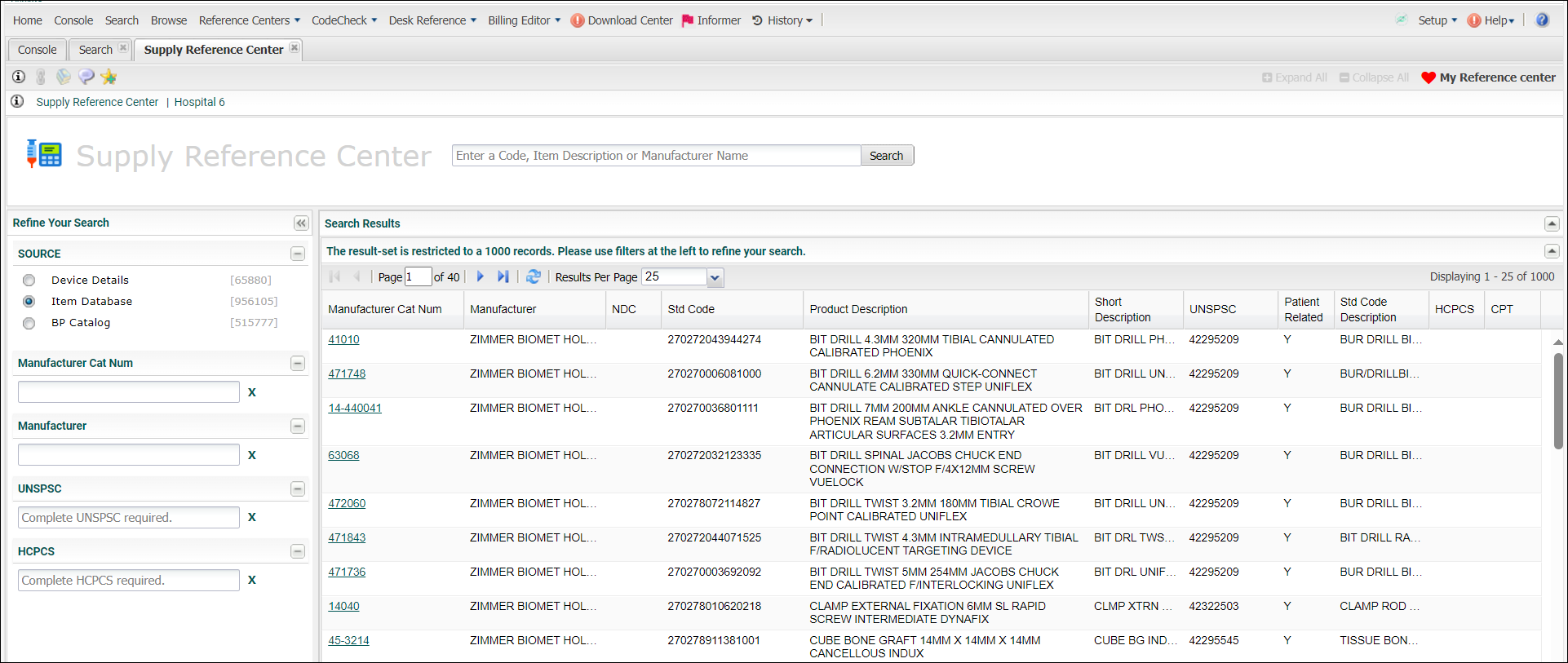
Task: Clear the Manufacturer Cat Num filter
Action: 252,392
